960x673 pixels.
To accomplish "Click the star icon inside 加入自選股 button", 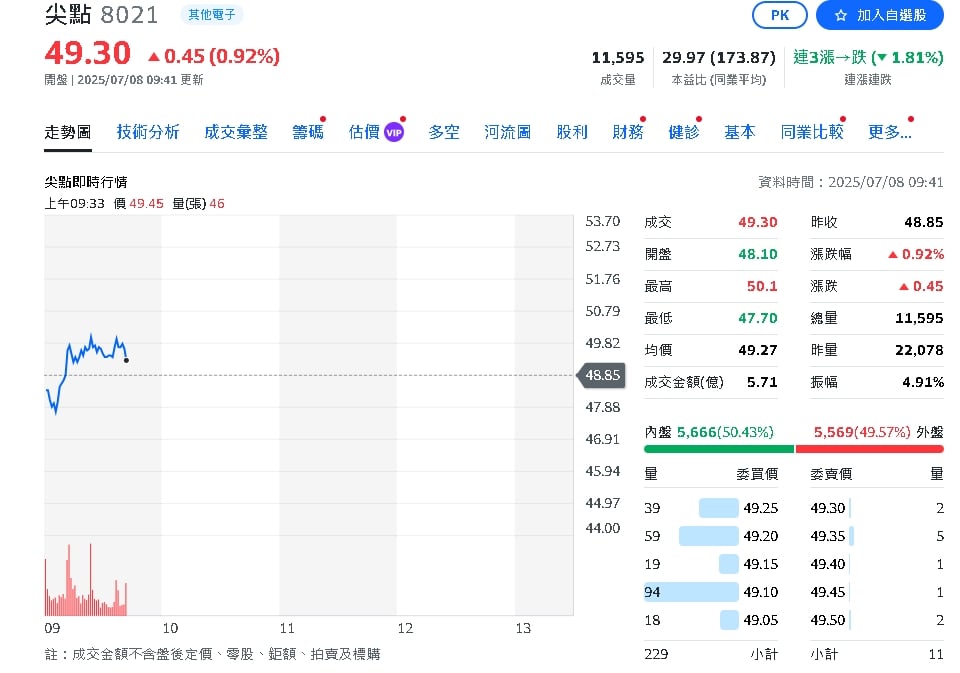I will click(841, 15).
